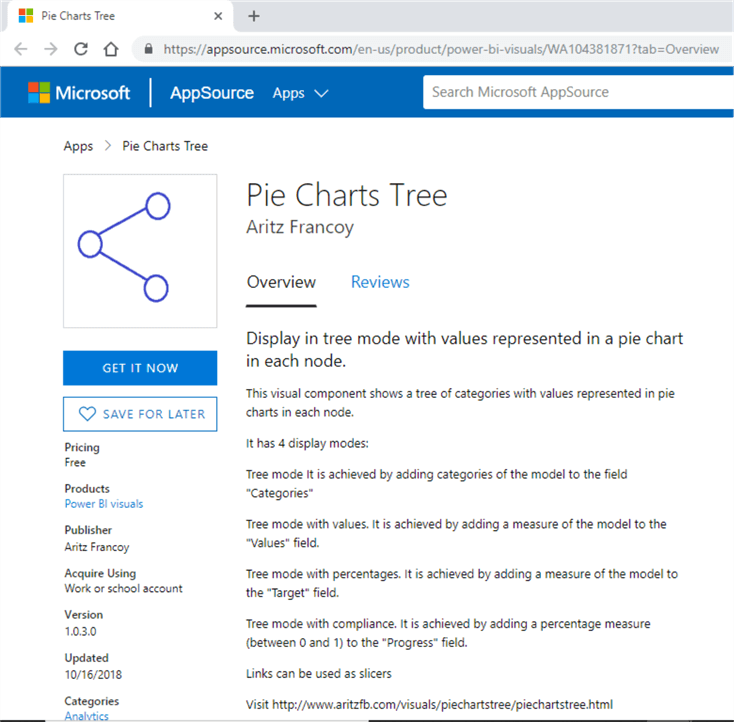This screenshot has height=722, width=734.
Task: Click the Pie Charts Tree app thumbnail
Action: (x=140, y=251)
